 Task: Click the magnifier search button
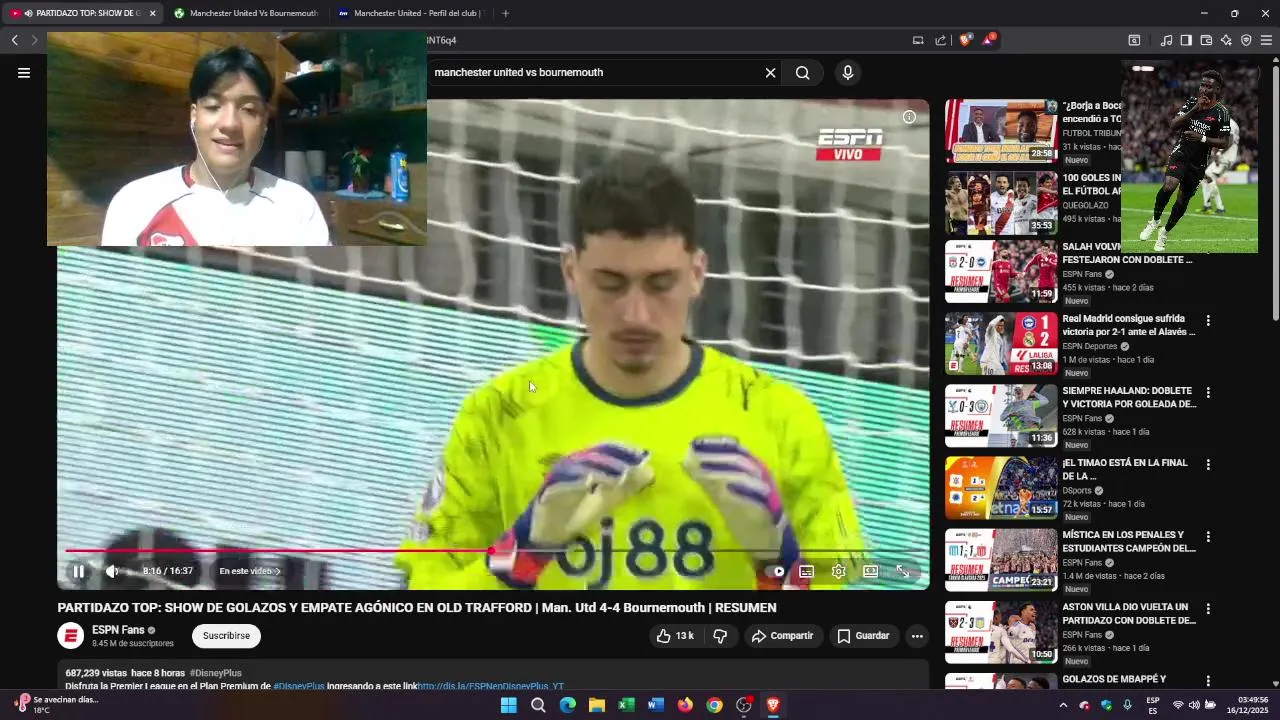802,72
